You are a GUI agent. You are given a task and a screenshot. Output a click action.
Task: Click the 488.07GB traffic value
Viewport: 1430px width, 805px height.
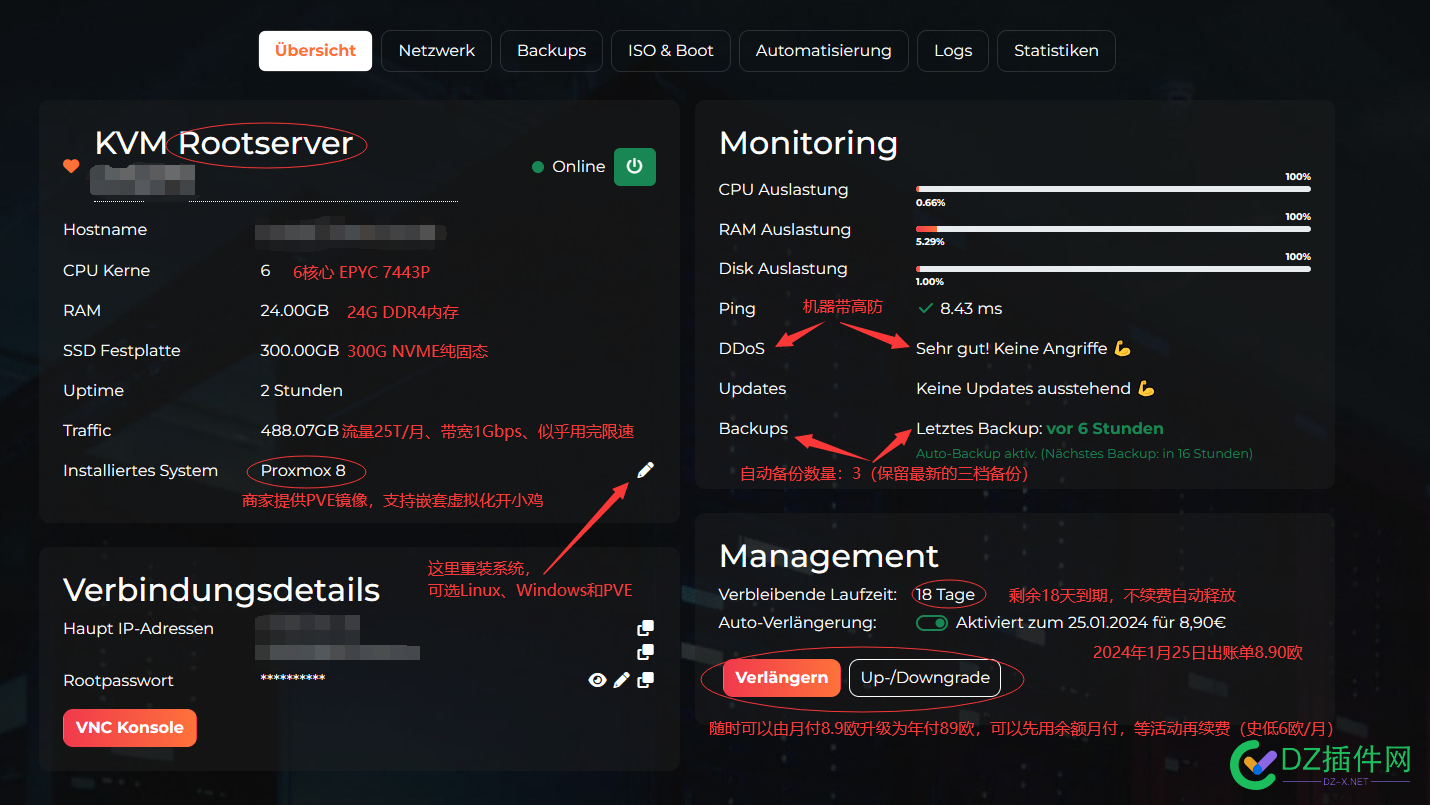[299, 431]
